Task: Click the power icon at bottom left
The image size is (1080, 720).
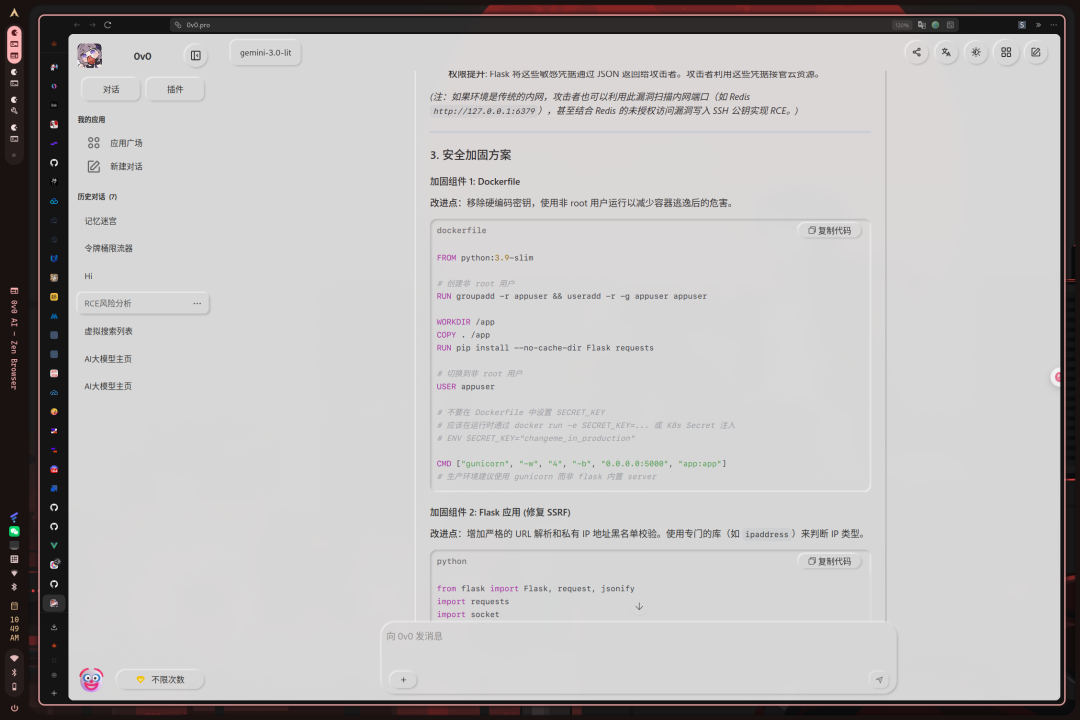Action: 14,708
